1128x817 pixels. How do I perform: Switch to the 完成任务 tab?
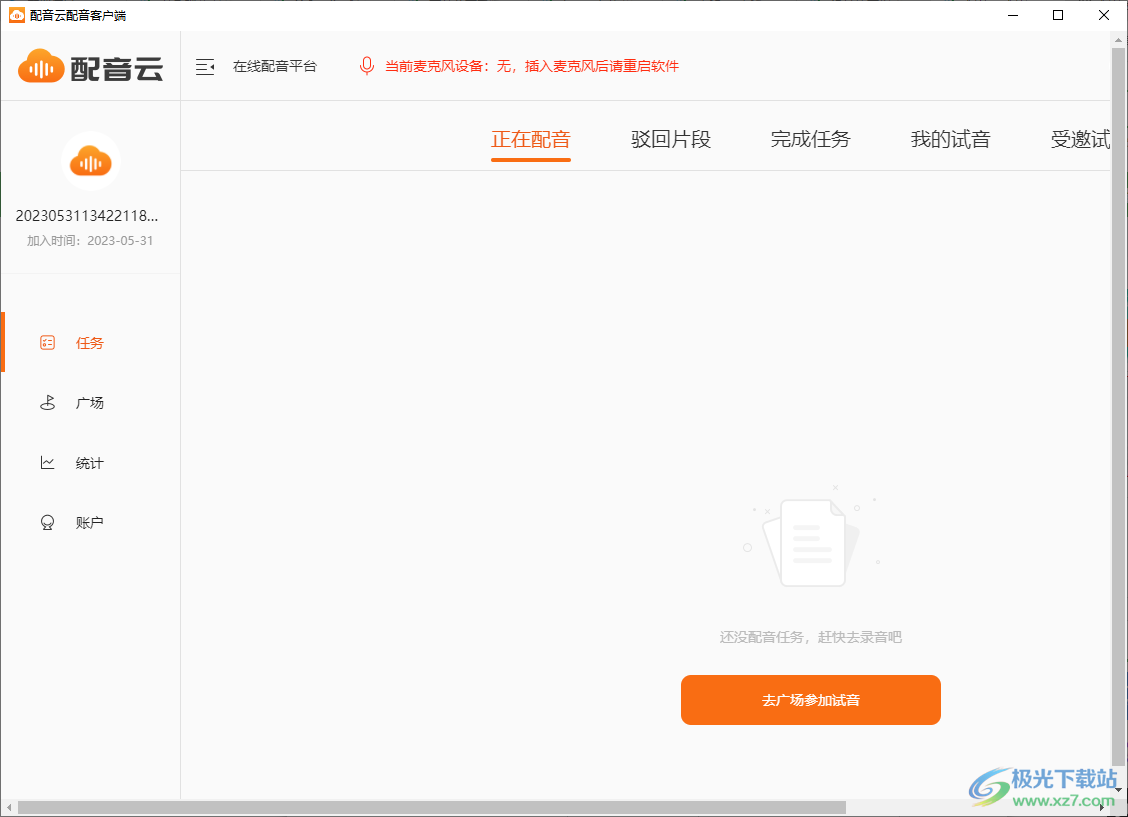[x=810, y=139]
